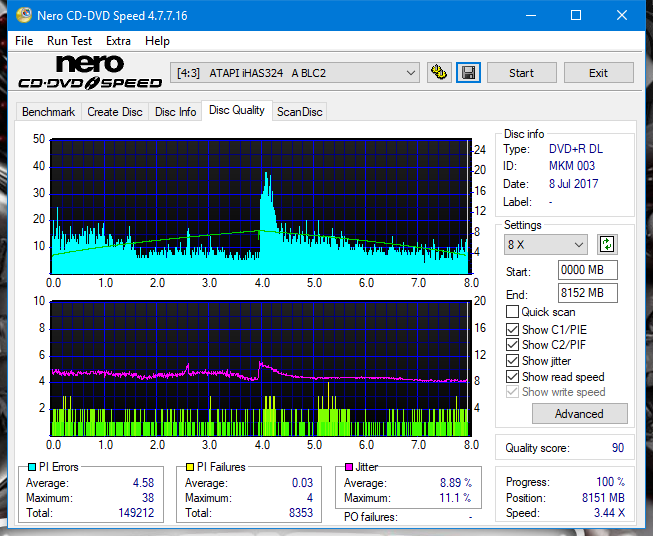653x536 pixels.
Task: Click the Start position 0000 MB field
Action: 587,270
